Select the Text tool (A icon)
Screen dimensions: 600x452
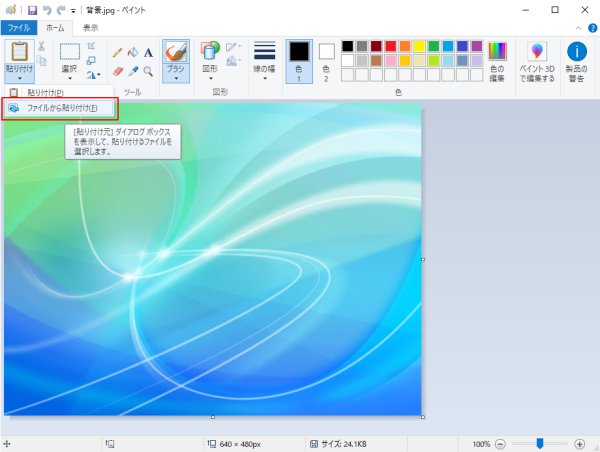148,52
